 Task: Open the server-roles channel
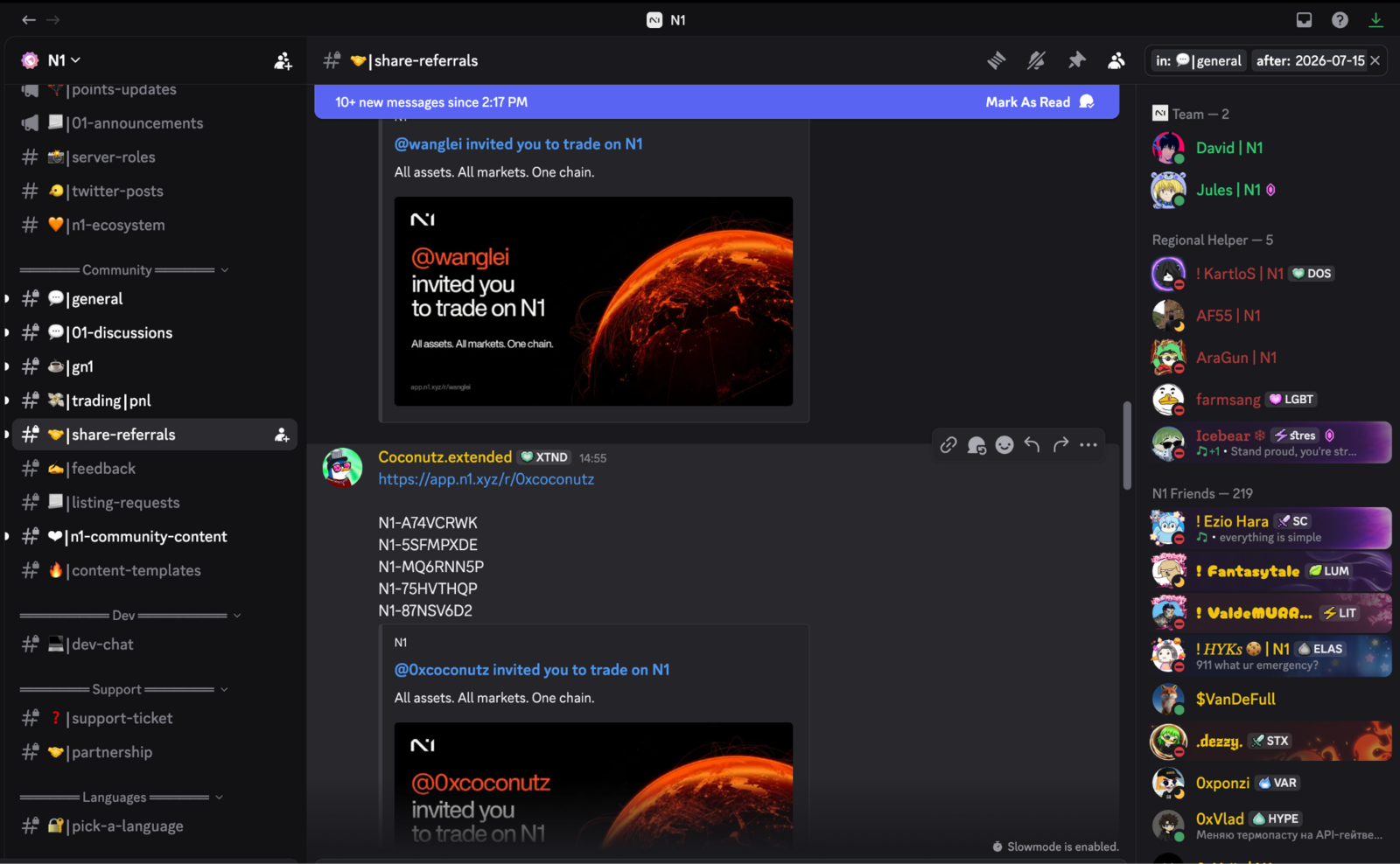tap(155, 157)
